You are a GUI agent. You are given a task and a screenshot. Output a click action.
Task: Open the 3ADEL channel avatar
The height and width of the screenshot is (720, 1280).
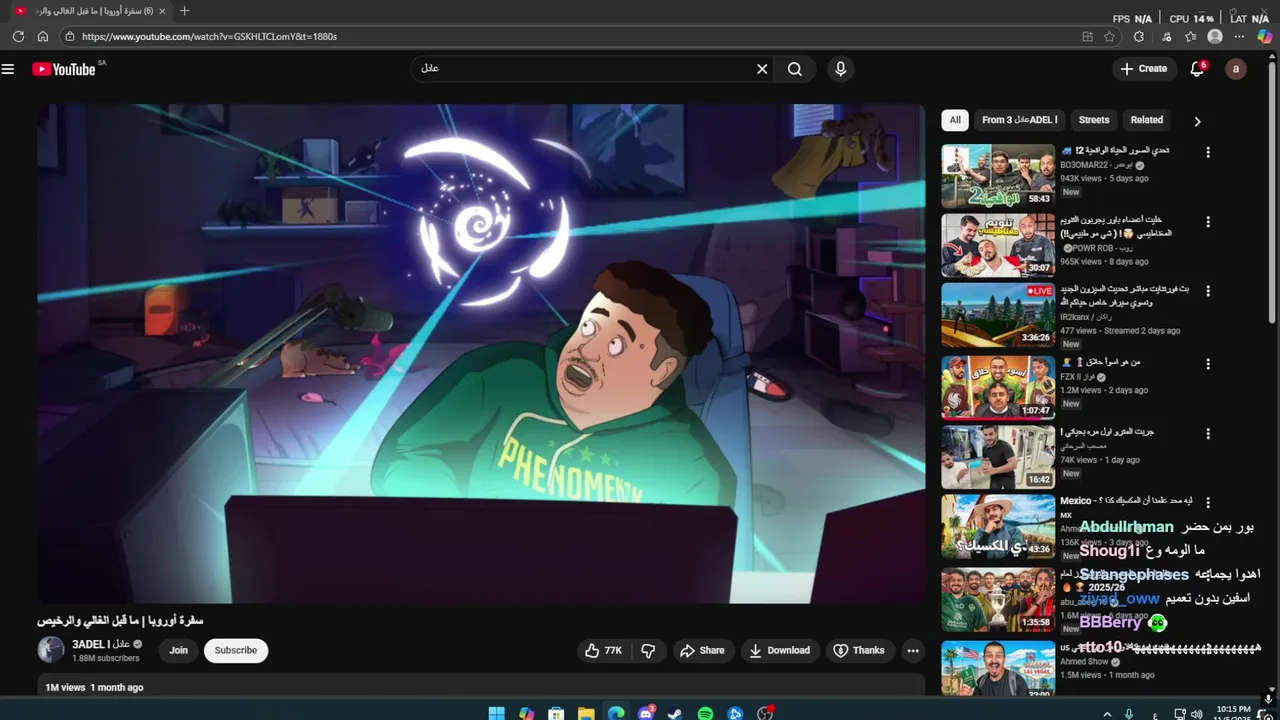(x=50, y=650)
